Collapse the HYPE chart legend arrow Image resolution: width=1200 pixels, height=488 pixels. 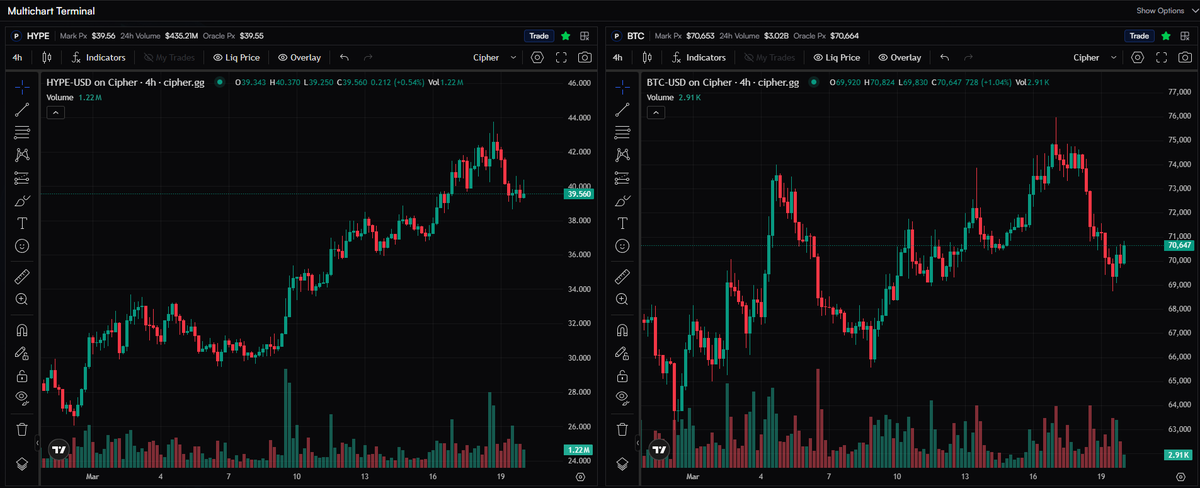tap(55, 113)
